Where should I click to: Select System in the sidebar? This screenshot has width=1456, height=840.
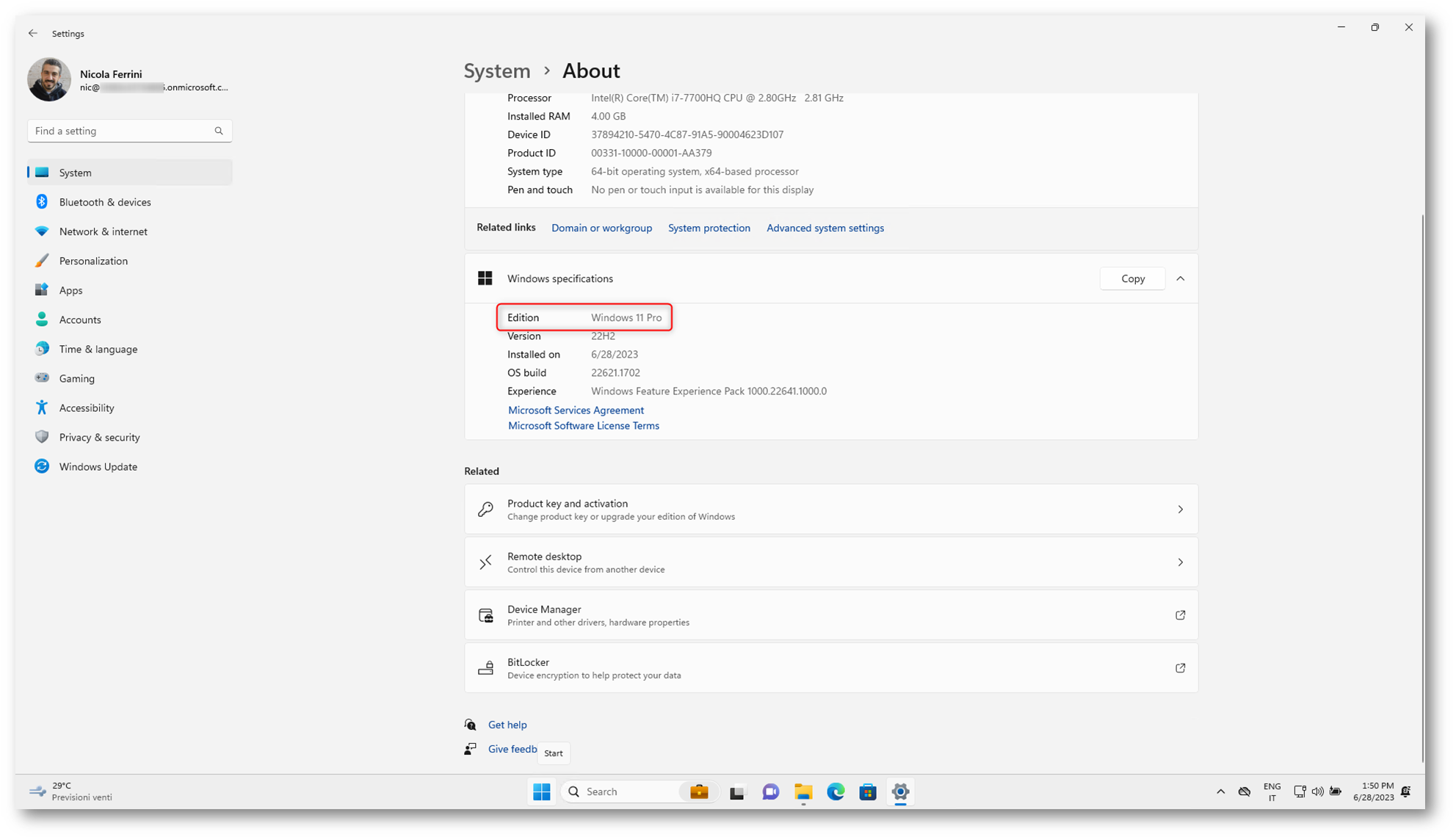(130, 173)
